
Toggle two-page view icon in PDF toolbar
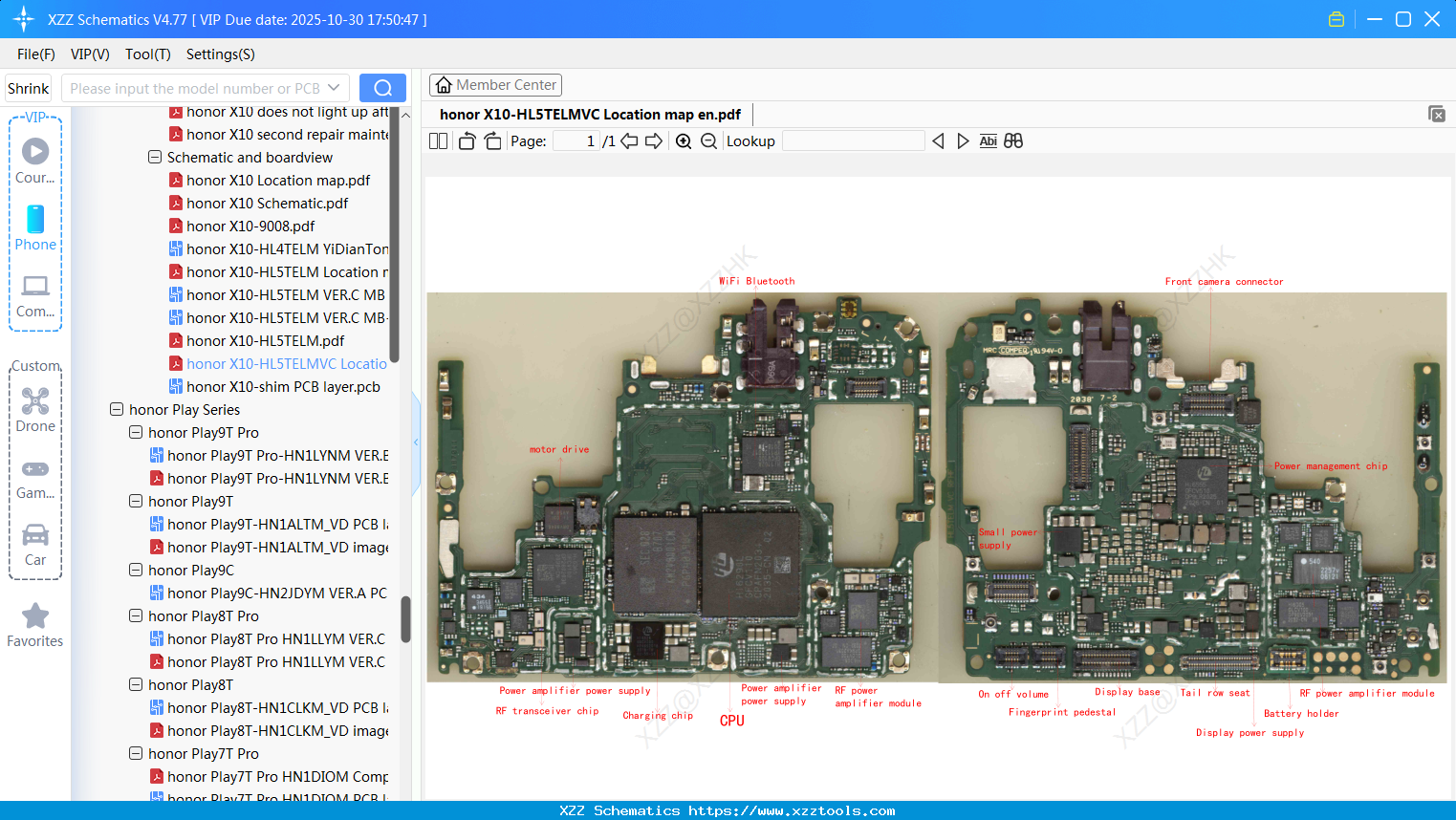tap(438, 141)
